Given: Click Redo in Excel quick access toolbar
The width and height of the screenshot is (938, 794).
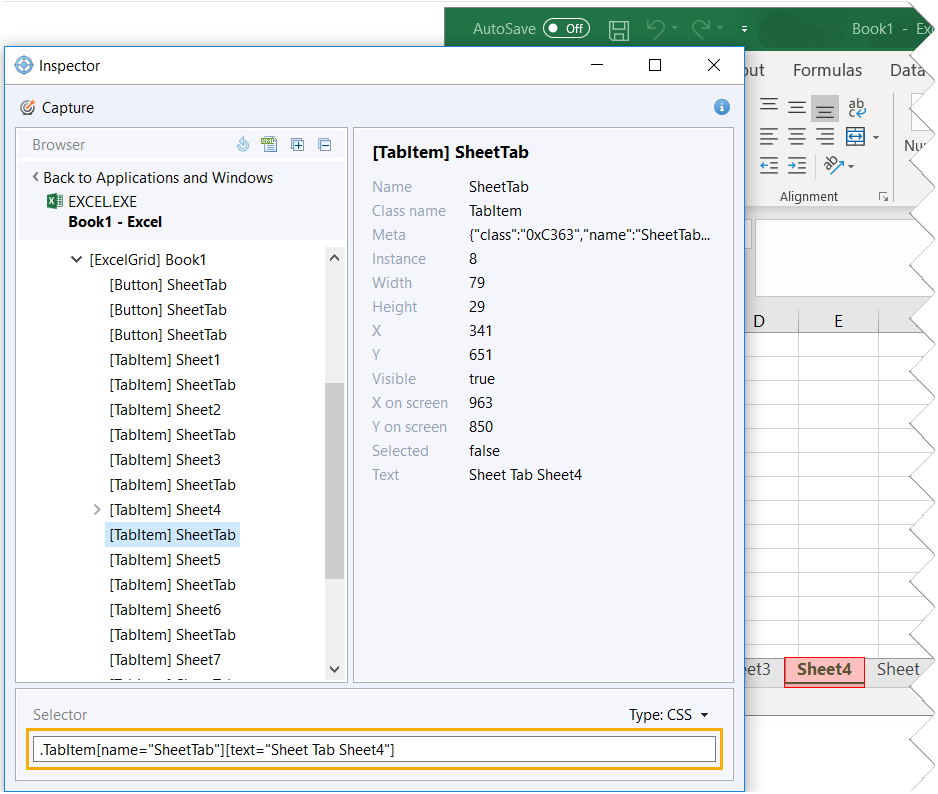Looking at the screenshot, I should [x=701, y=28].
